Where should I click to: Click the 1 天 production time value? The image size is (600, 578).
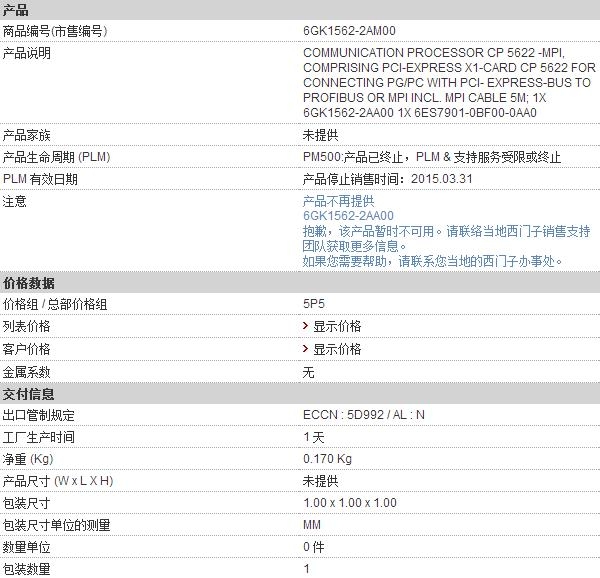tap(314, 437)
